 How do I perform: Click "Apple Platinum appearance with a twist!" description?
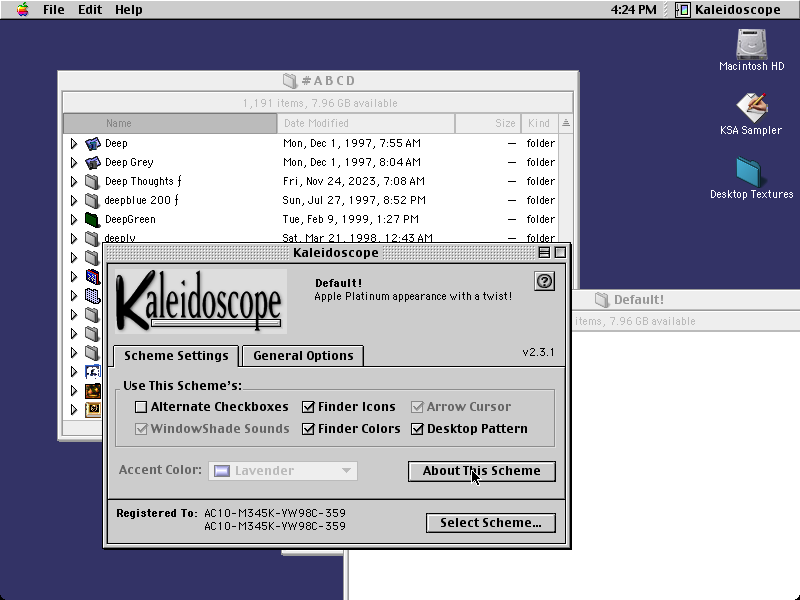pos(413,296)
